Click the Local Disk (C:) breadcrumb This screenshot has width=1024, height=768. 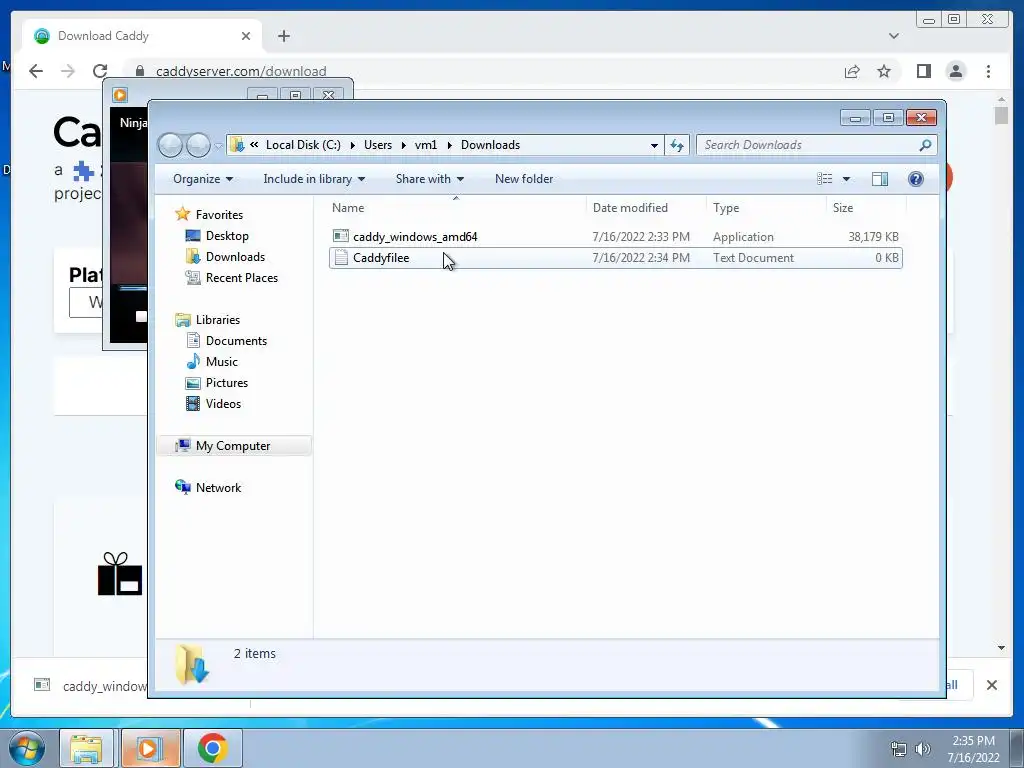pyautogui.click(x=303, y=145)
